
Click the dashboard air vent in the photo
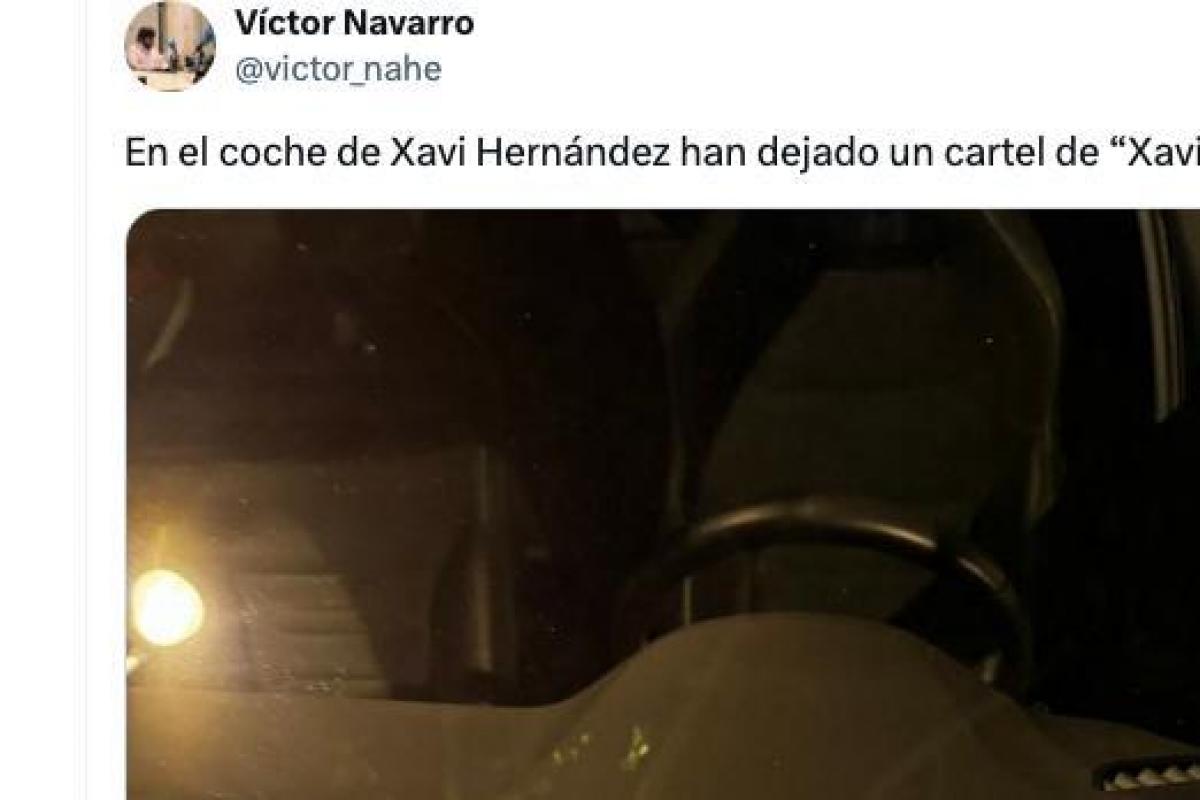point(1150,772)
